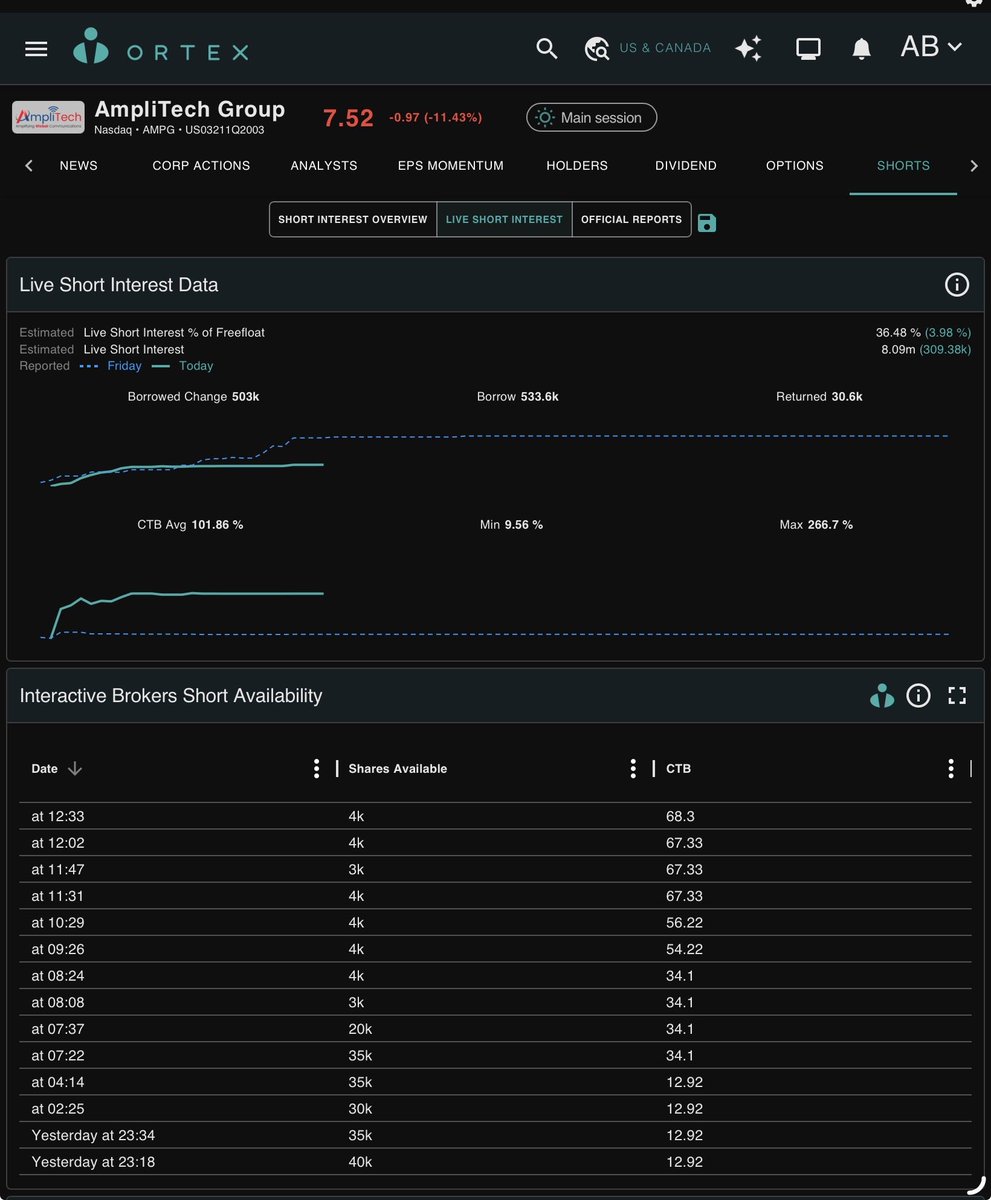Click the 20k shares available cell

(360, 1029)
